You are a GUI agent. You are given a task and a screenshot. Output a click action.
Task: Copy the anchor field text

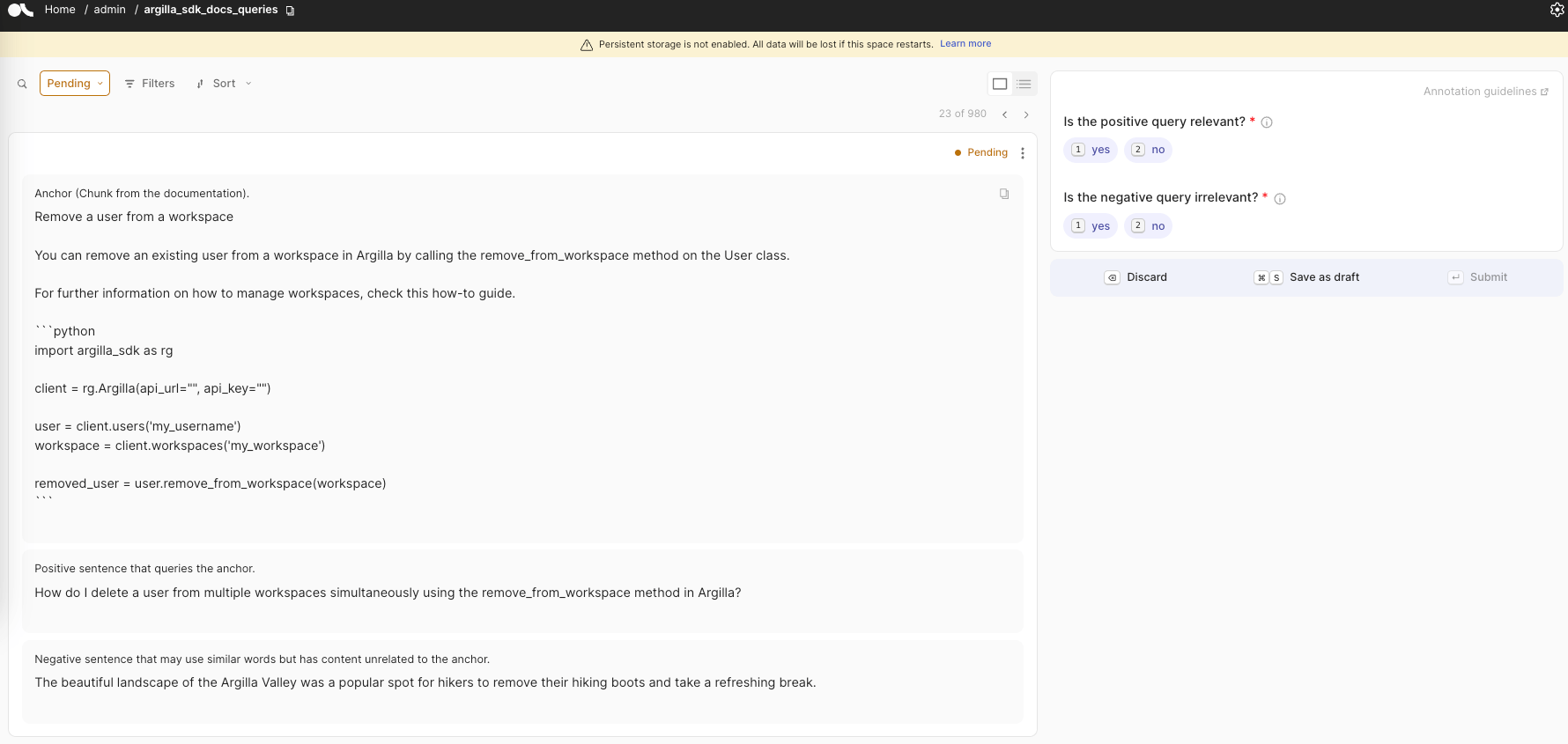(1004, 194)
